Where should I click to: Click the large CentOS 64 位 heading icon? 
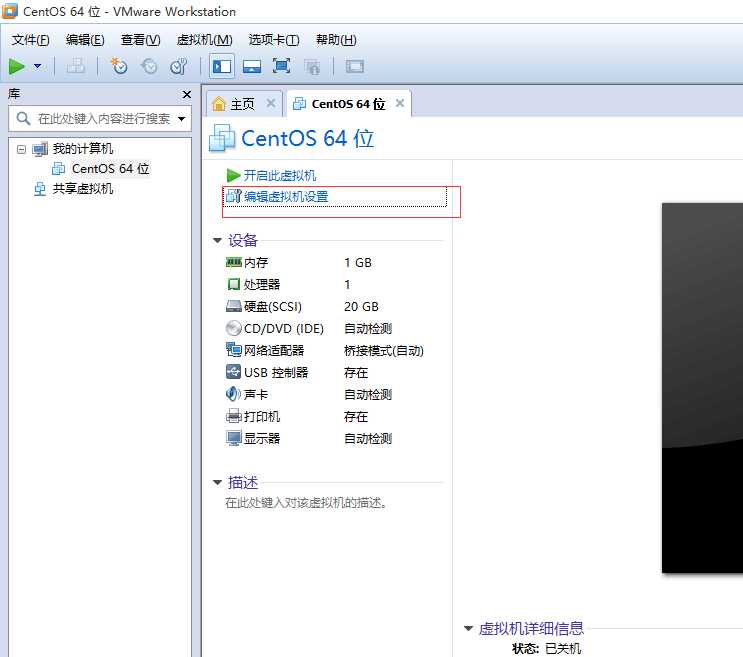(222, 138)
